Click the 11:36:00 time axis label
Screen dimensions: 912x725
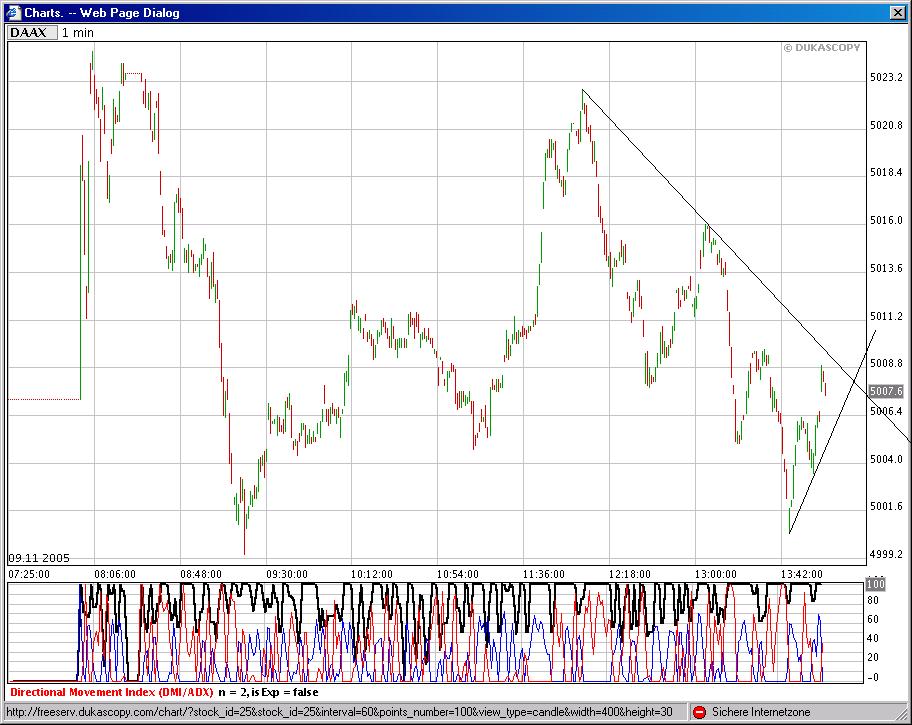pyautogui.click(x=544, y=574)
